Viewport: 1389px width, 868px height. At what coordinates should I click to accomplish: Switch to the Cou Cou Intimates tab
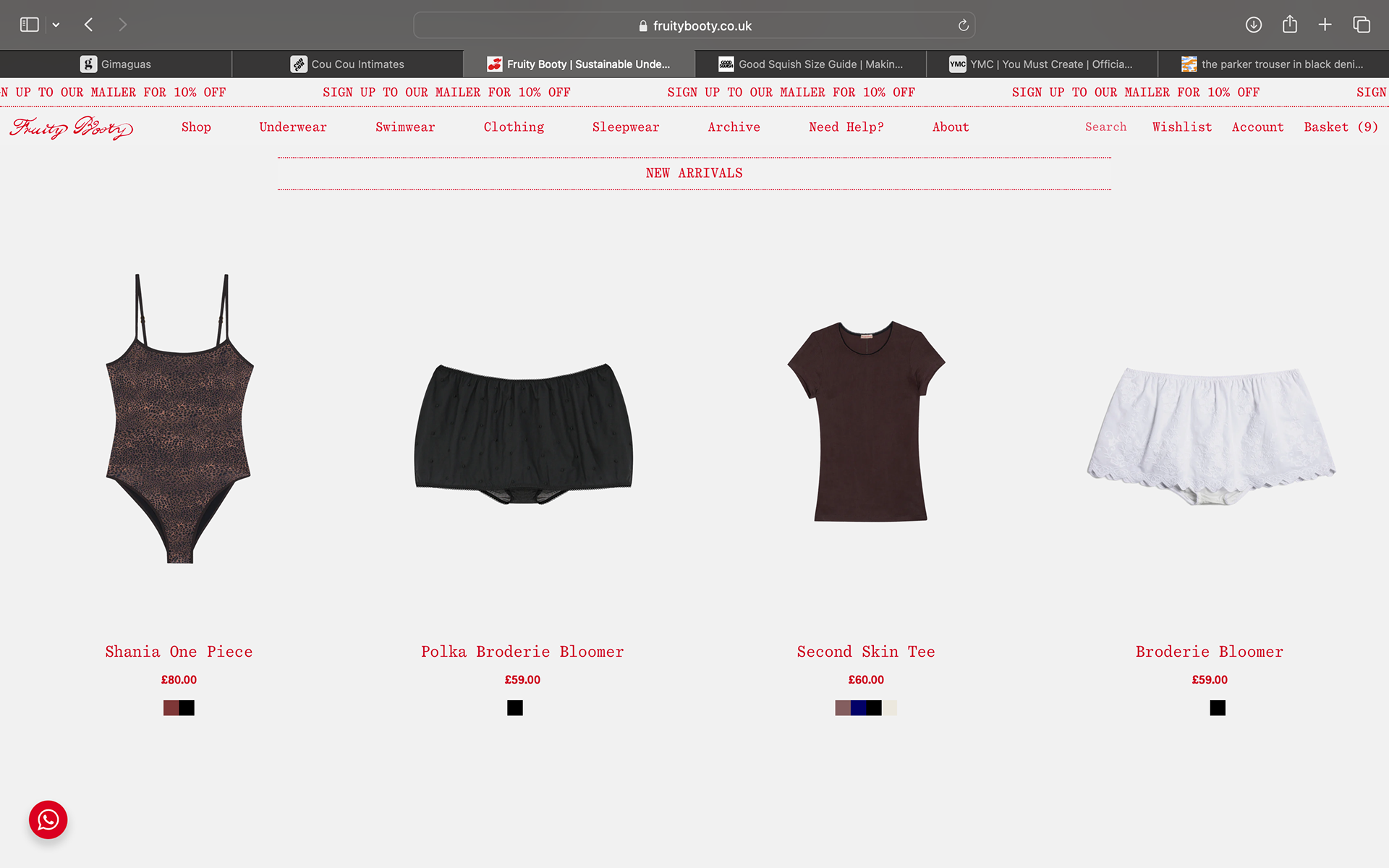tap(347, 64)
